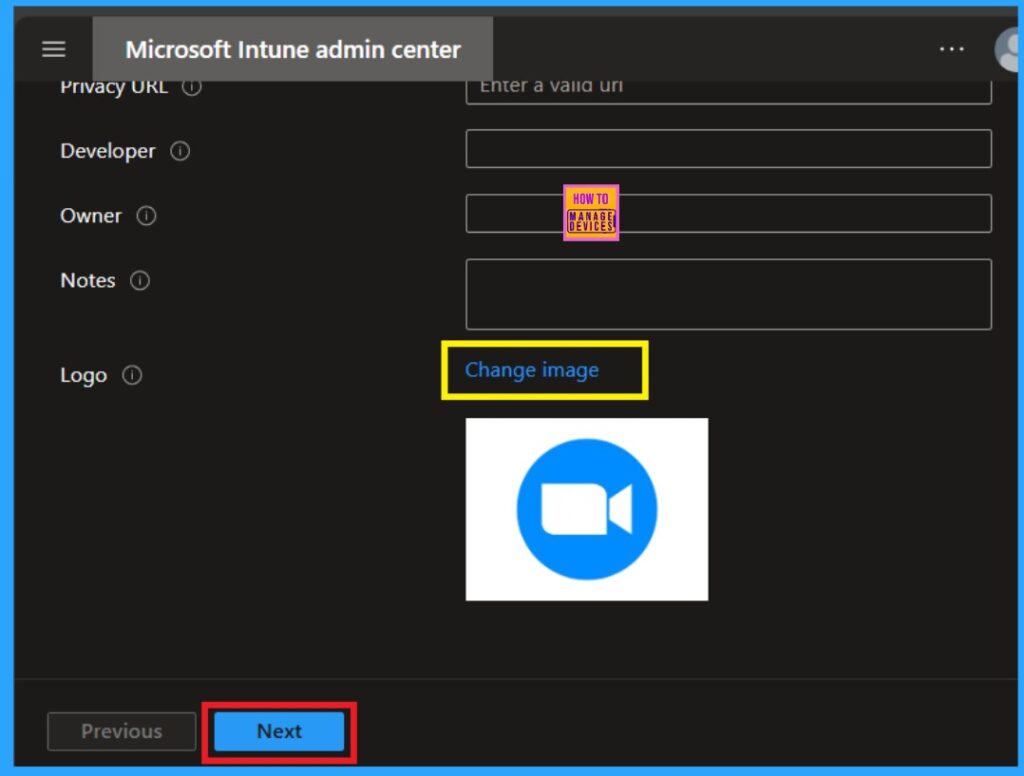The height and width of the screenshot is (776, 1024).
Task: Proceed with the Next button
Action: pos(279,731)
